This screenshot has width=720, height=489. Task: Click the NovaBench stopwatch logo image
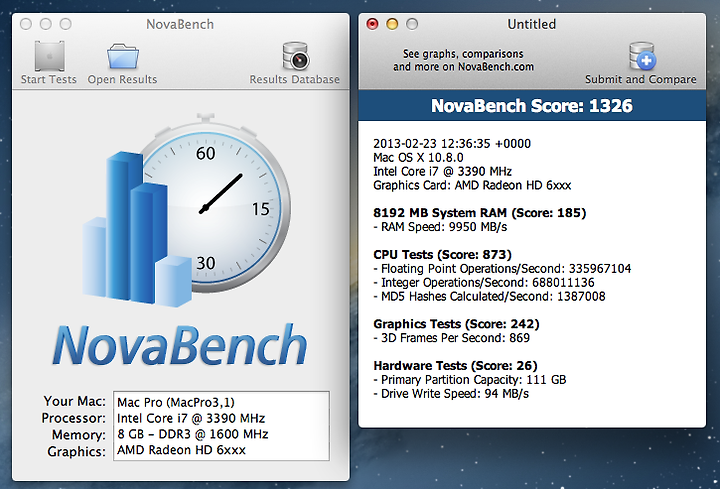pyautogui.click(x=187, y=210)
